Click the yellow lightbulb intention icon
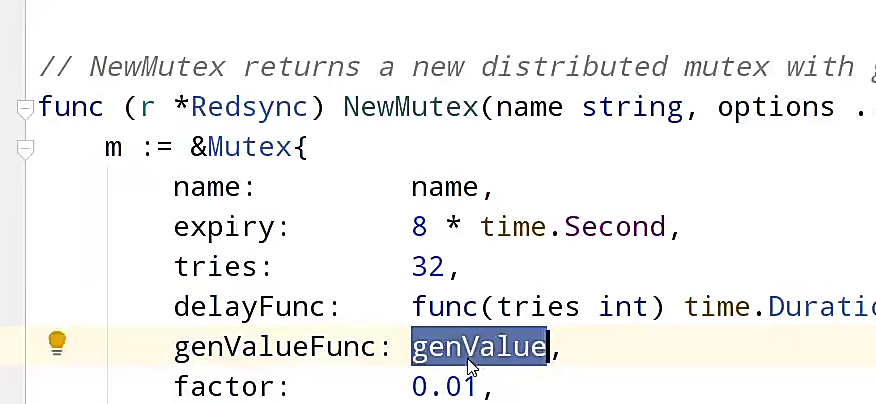The image size is (876, 404). click(57, 344)
